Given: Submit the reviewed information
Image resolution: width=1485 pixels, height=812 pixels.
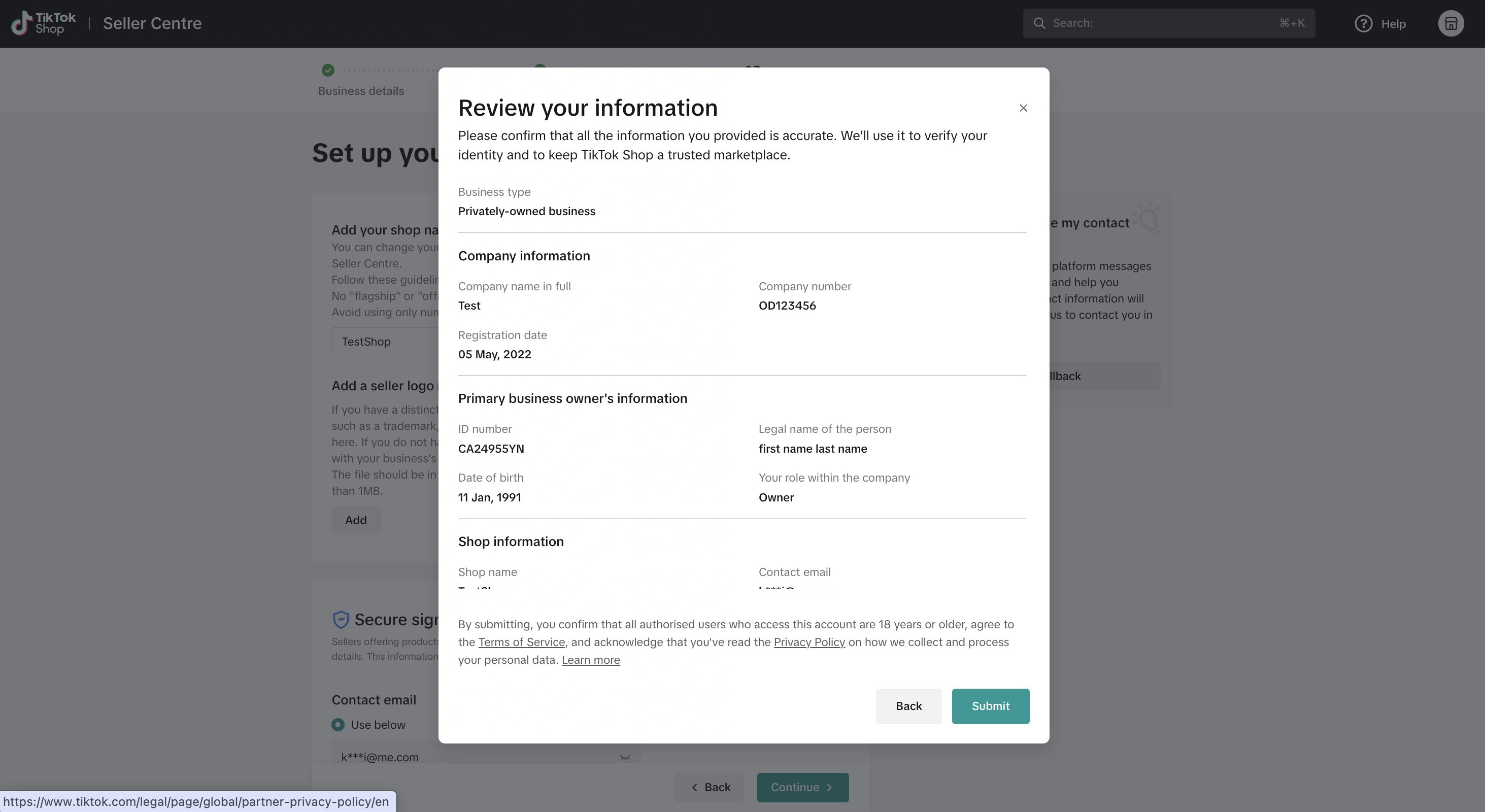Looking at the screenshot, I should coord(990,706).
